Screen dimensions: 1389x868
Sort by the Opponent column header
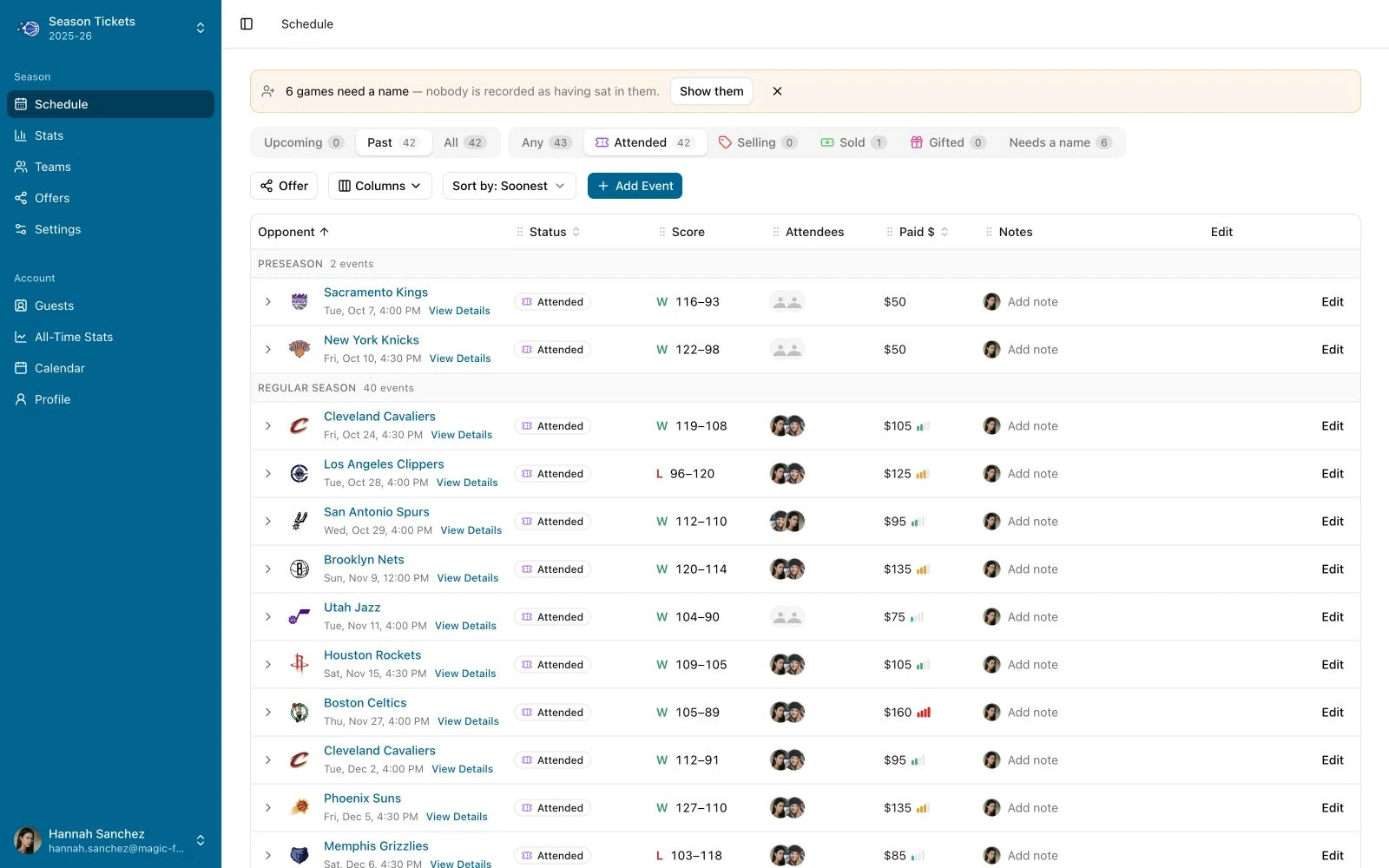point(293,232)
